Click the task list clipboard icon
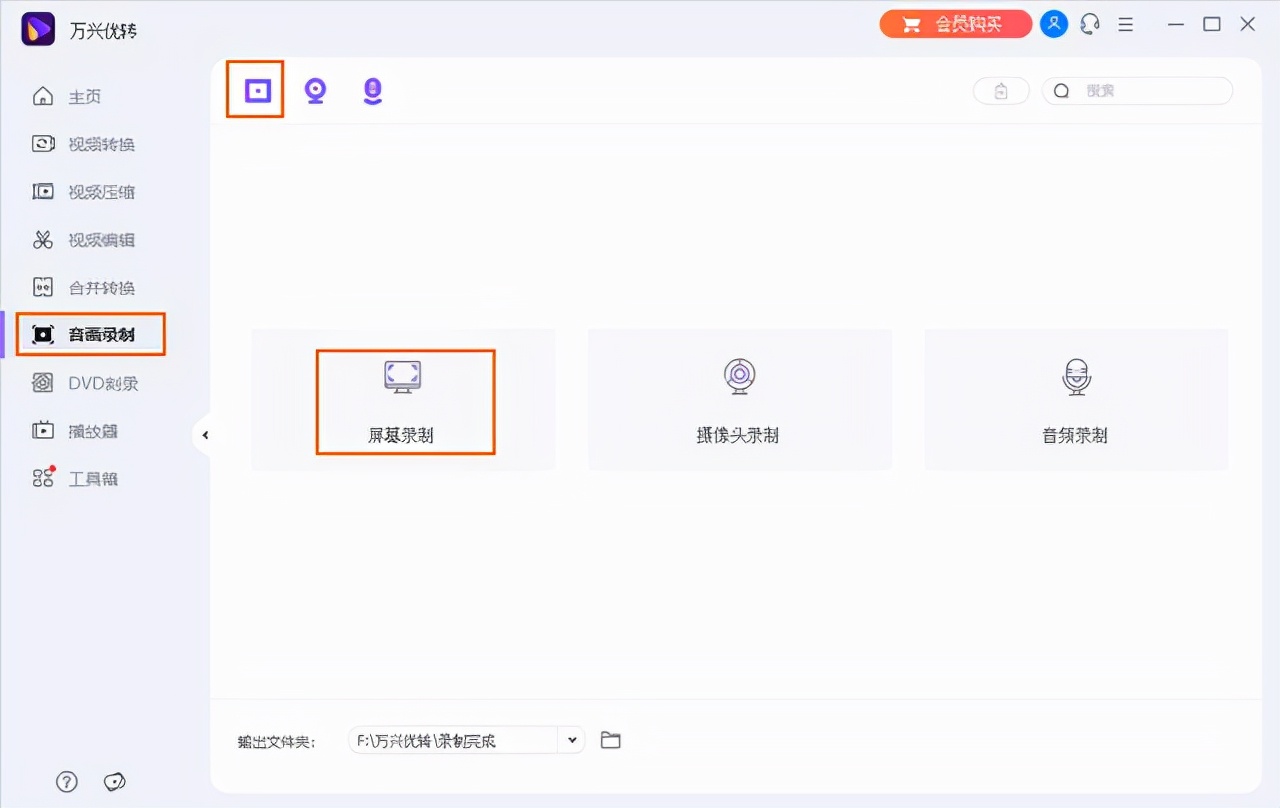 click(x=1000, y=90)
